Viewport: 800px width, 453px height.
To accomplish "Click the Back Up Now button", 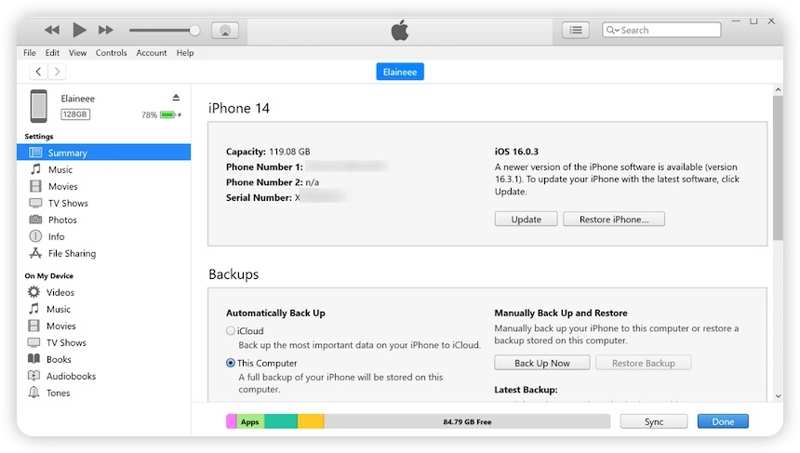I will pyautogui.click(x=542, y=363).
